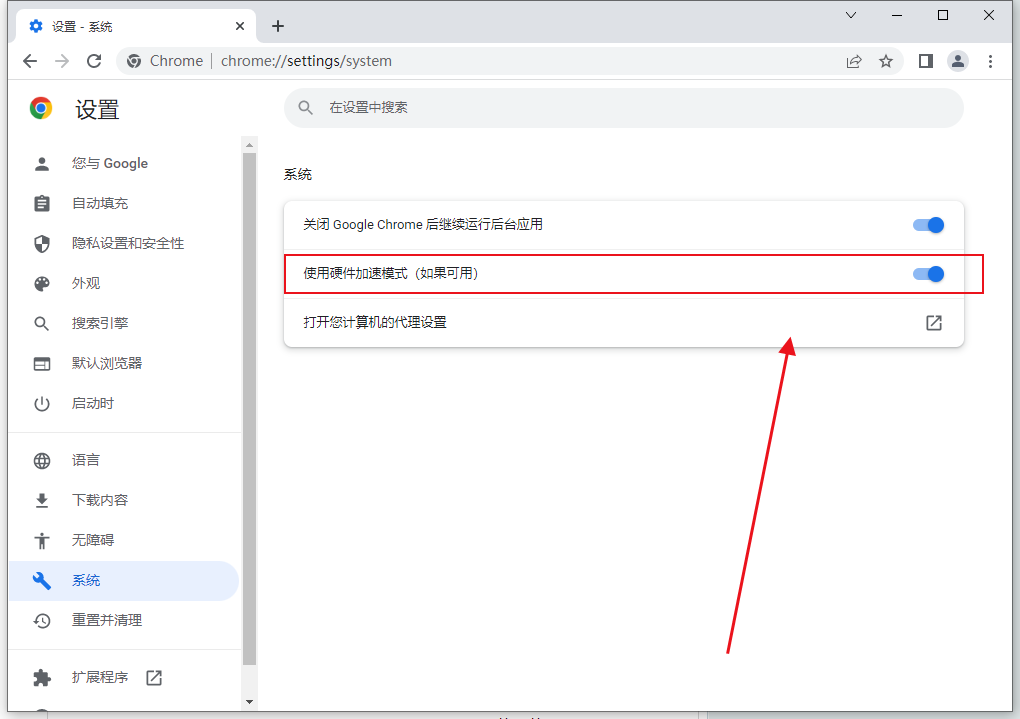Open 默认浏览器 settings section
This screenshot has height=719, width=1020.
tap(124, 364)
